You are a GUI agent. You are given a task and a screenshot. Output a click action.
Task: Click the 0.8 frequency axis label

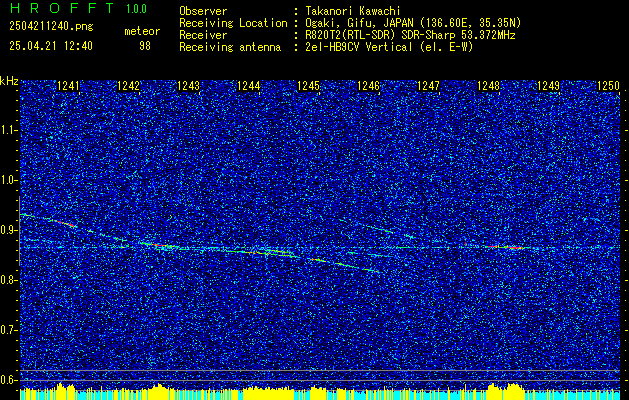coord(9,280)
